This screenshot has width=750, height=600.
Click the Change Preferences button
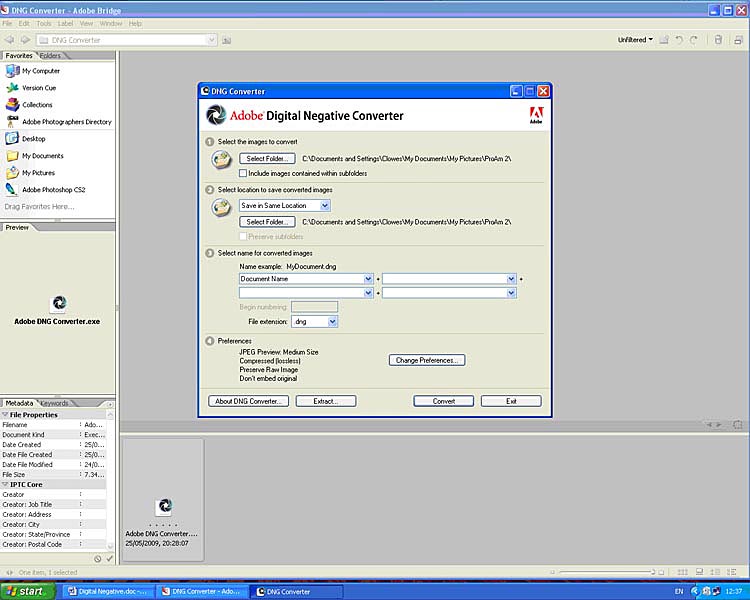pyautogui.click(x=427, y=360)
